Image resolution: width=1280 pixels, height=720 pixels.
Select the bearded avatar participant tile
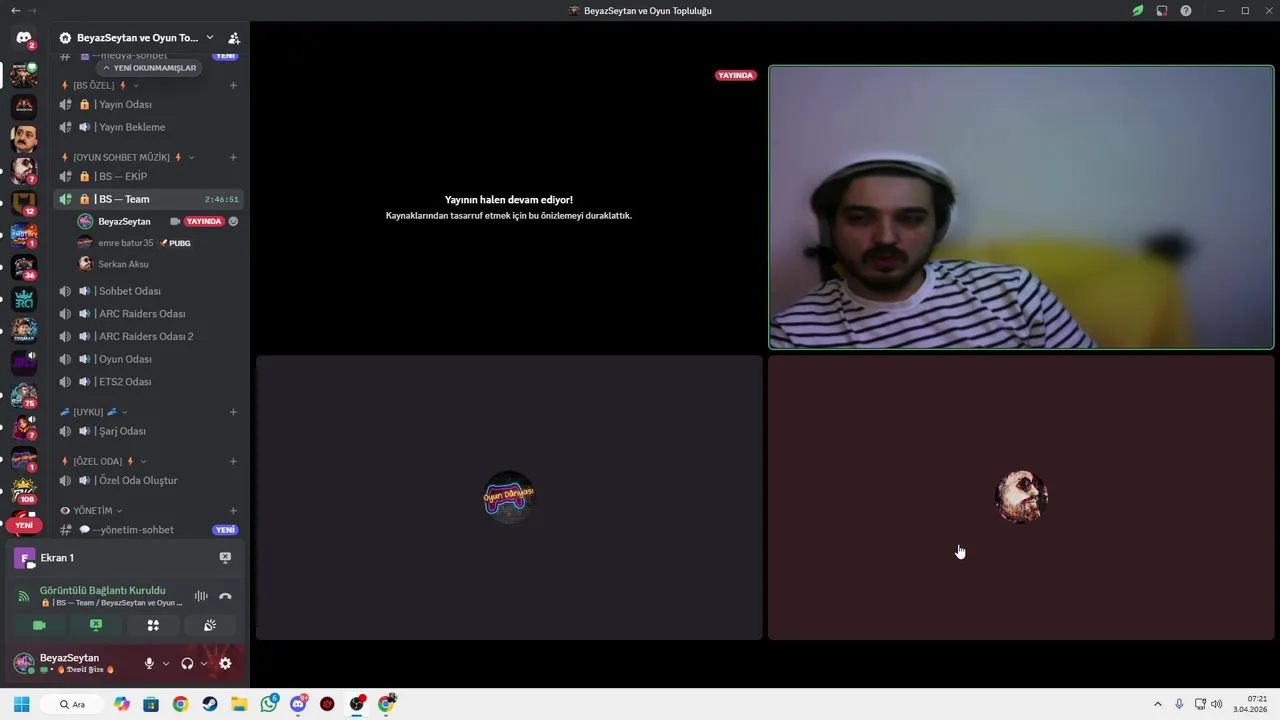pyautogui.click(x=1021, y=497)
